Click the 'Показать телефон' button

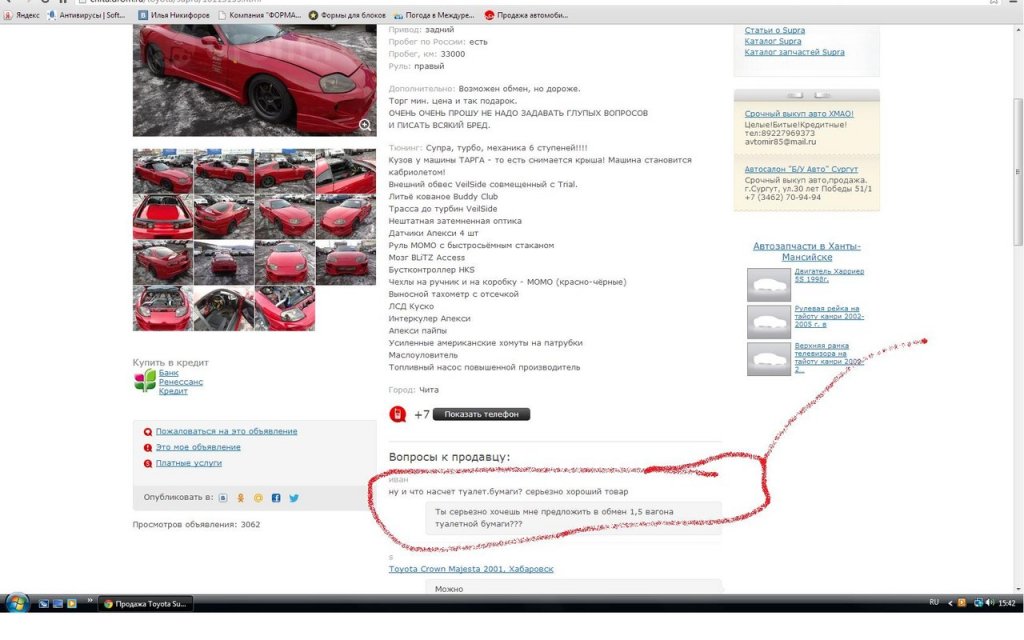point(481,414)
